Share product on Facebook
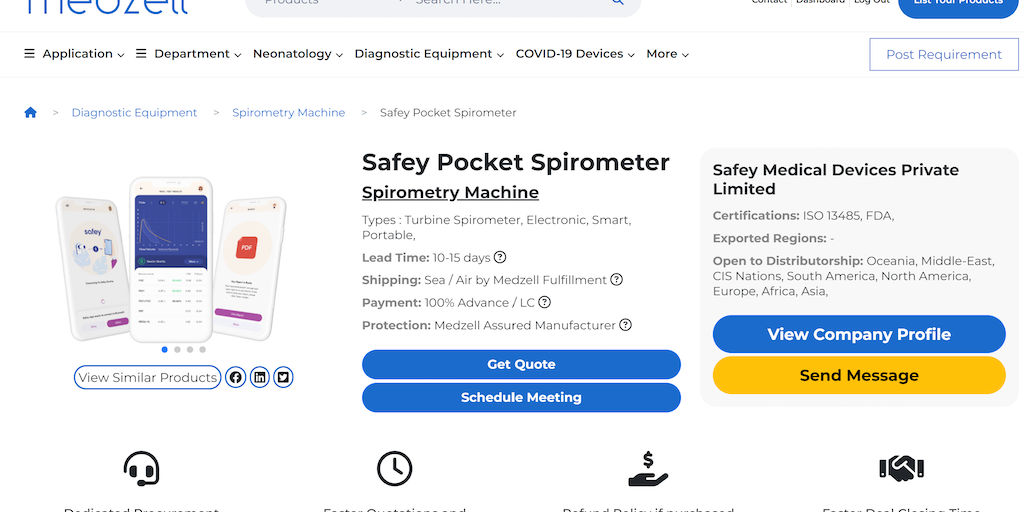The height and width of the screenshot is (512, 1024). pos(236,377)
